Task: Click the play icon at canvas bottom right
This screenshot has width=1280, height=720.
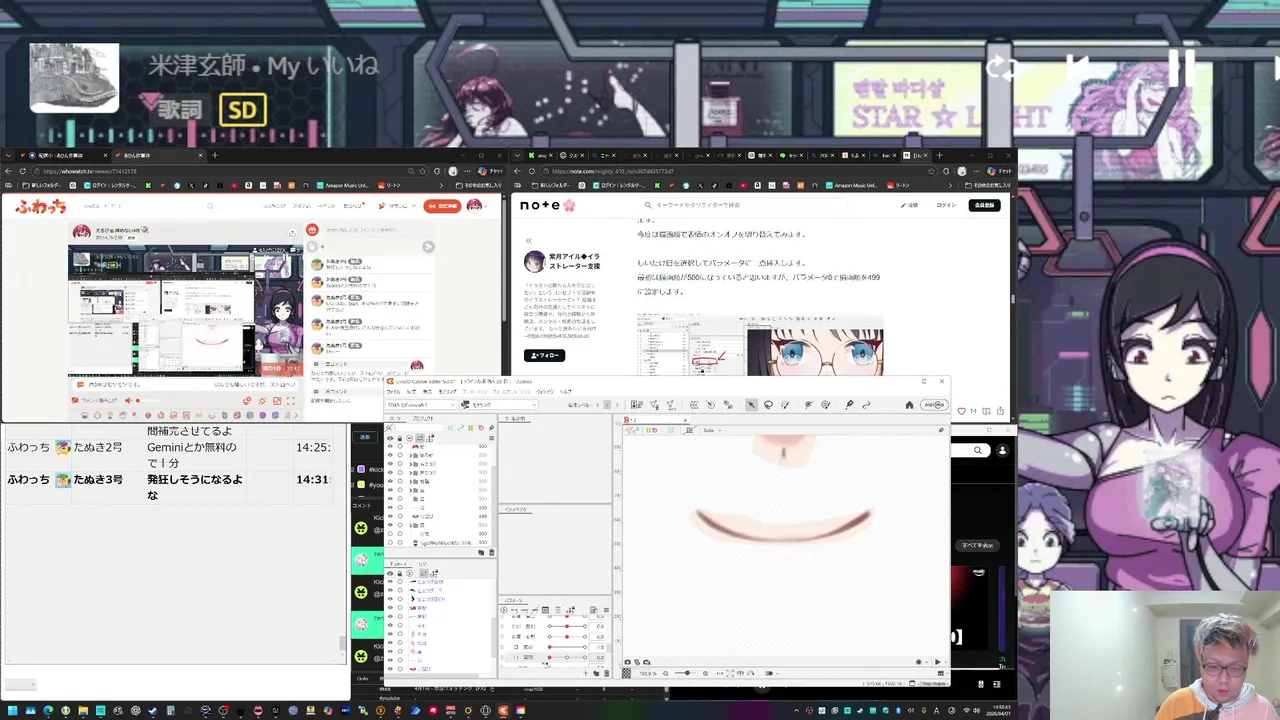Action: (938, 662)
